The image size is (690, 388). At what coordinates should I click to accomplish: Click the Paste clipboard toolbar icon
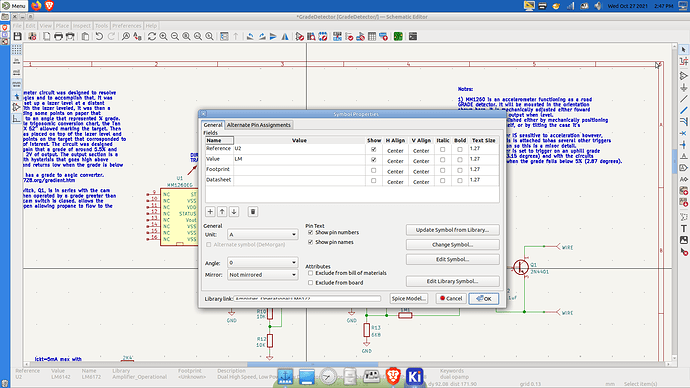pos(85,37)
